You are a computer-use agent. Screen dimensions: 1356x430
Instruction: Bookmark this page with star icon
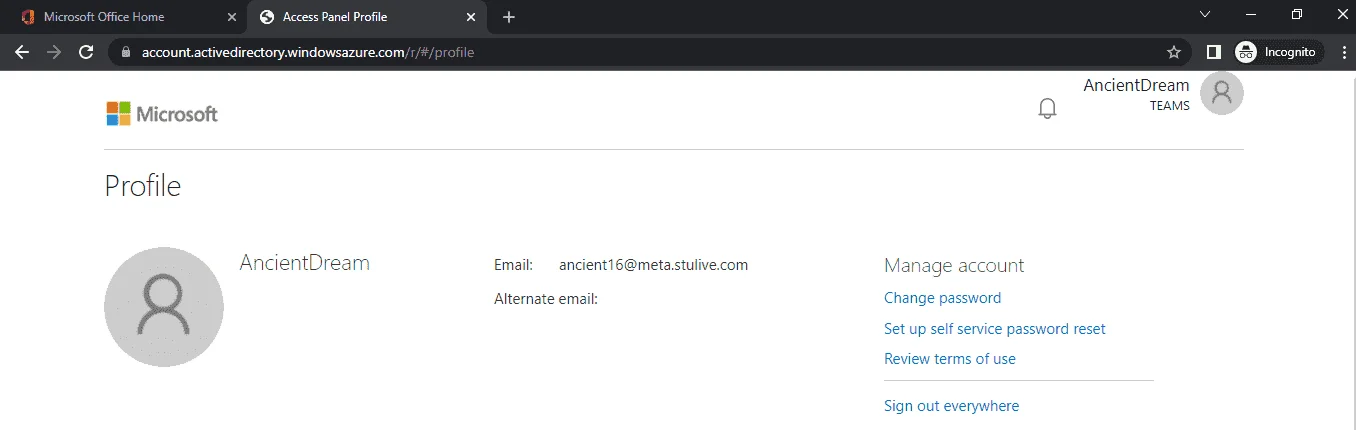[1174, 52]
